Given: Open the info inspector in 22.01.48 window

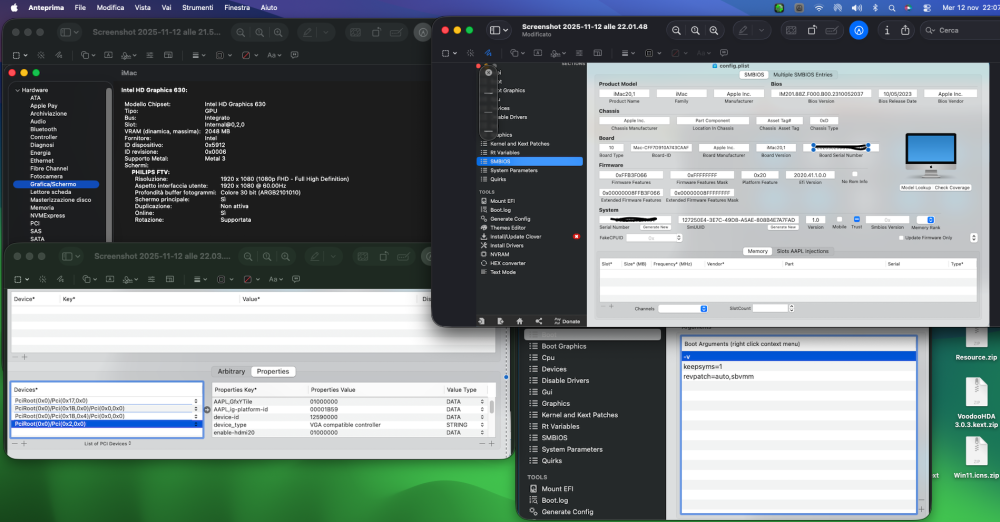Looking at the screenshot, I should [886, 30].
